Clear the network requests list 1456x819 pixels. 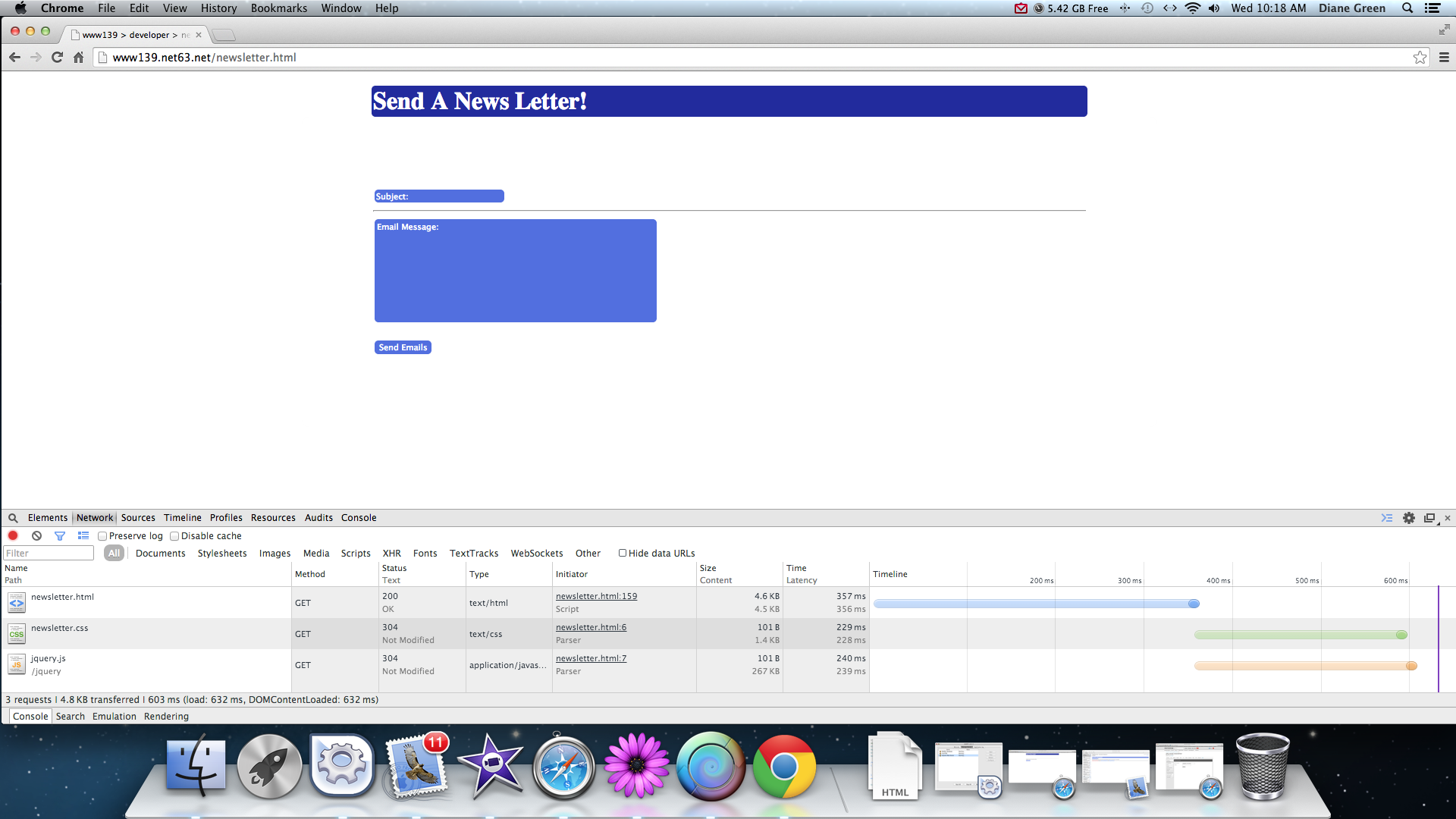click(x=36, y=535)
